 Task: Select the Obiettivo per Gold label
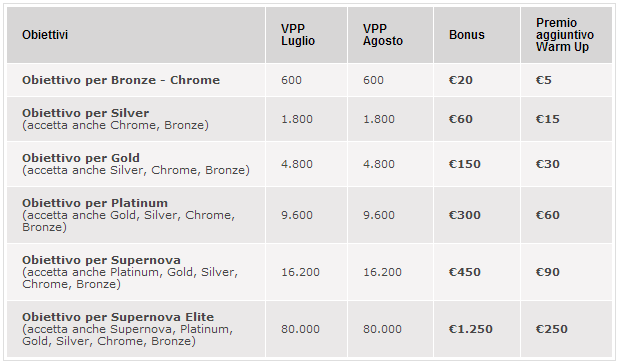(x=81, y=158)
